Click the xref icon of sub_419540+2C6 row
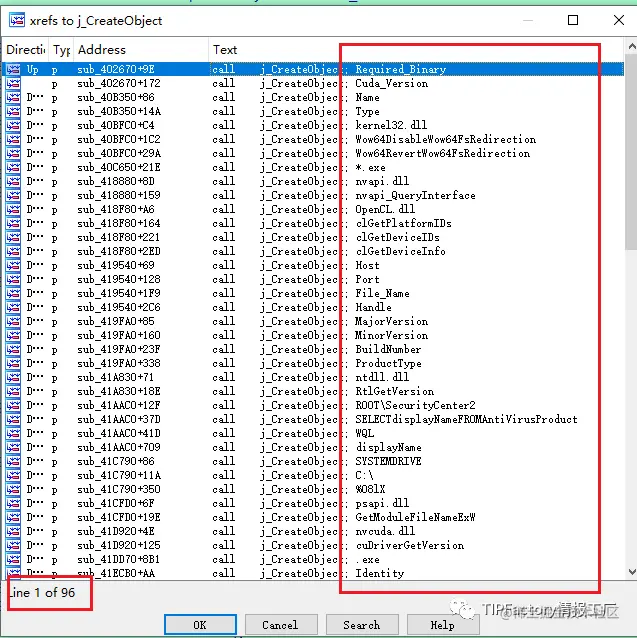This screenshot has height=638, width=637. point(13,307)
